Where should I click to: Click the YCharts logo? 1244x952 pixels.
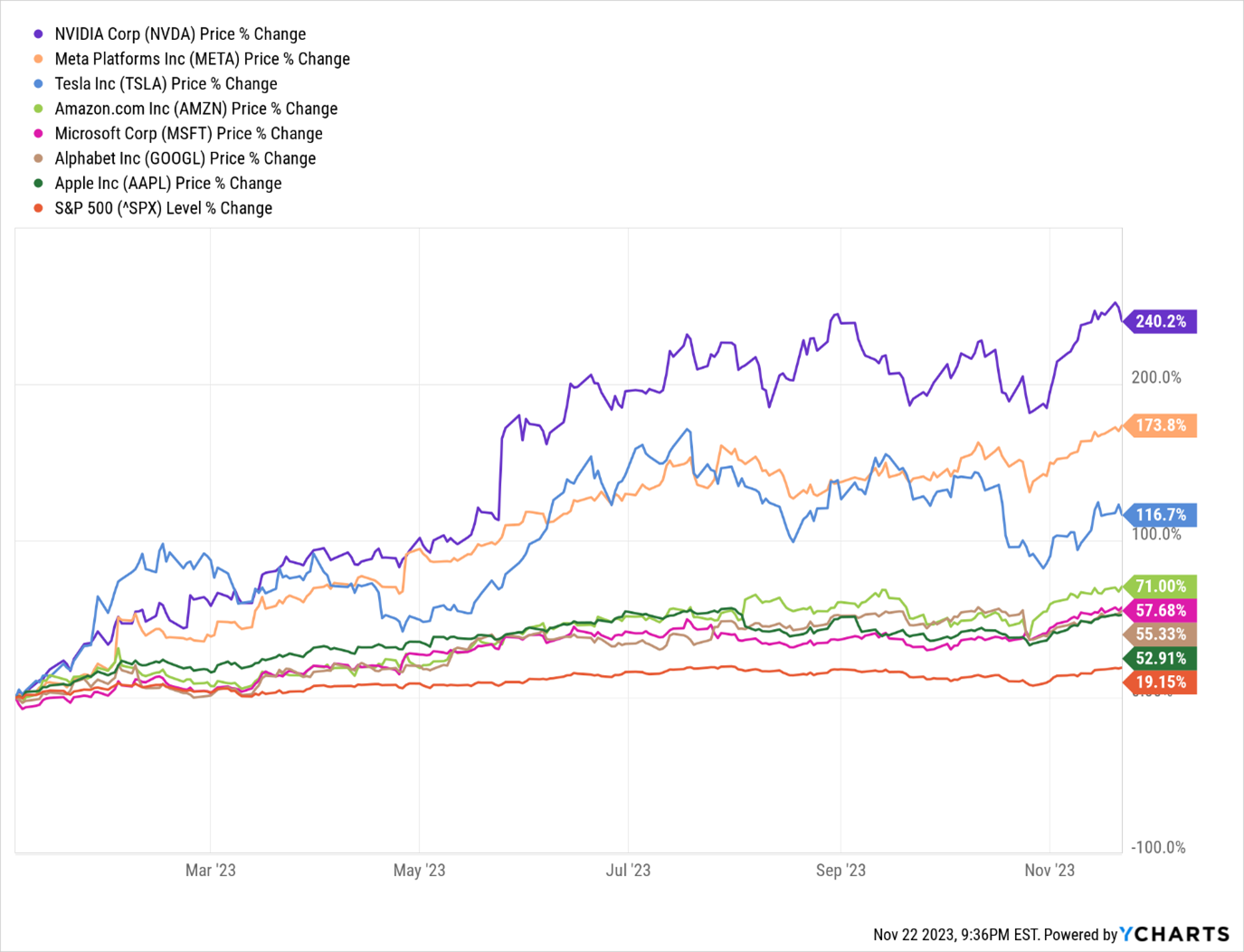[x=1174, y=934]
